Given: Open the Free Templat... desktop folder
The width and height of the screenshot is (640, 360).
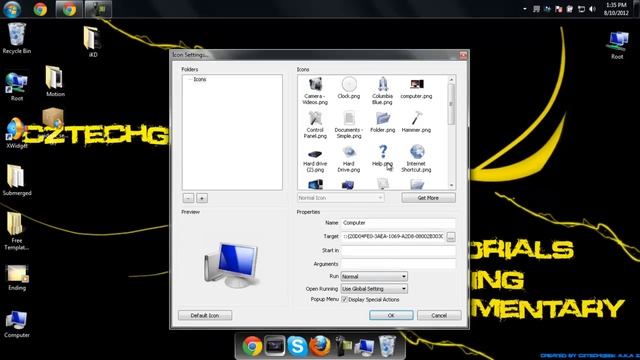Looking at the screenshot, I should click(16, 231).
